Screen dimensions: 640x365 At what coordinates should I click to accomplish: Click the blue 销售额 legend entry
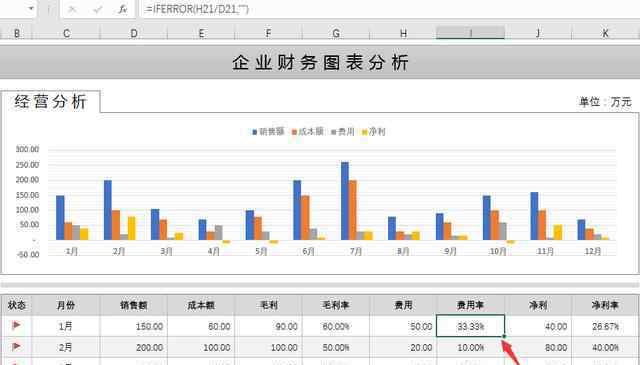click(x=268, y=131)
